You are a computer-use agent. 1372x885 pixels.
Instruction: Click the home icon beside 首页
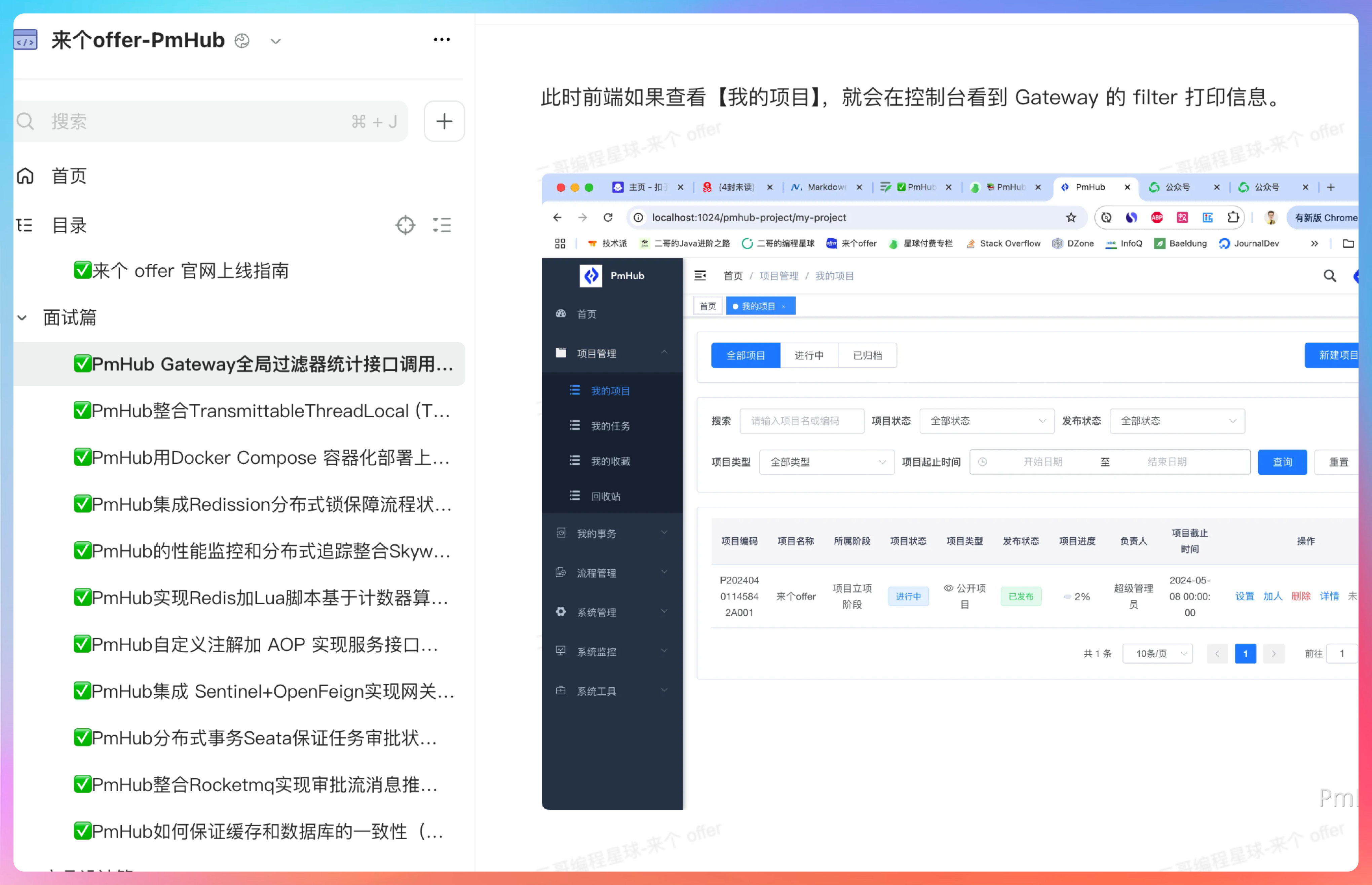coord(25,176)
